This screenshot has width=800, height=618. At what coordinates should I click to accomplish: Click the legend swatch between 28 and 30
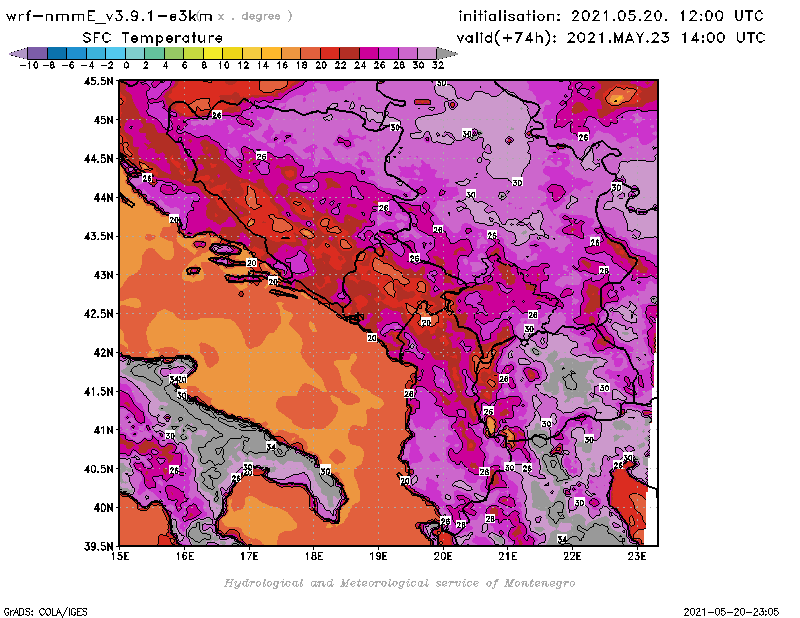tap(408, 53)
